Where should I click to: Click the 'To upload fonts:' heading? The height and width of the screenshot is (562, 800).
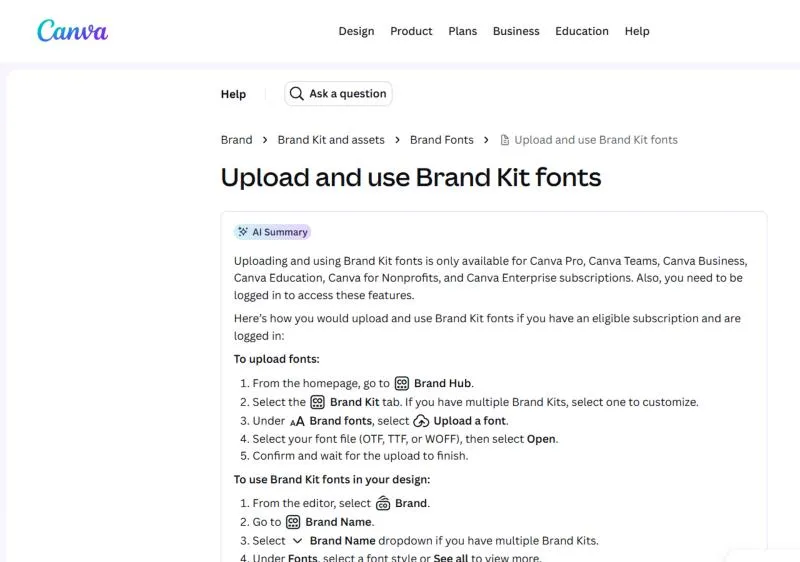coord(277,359)
